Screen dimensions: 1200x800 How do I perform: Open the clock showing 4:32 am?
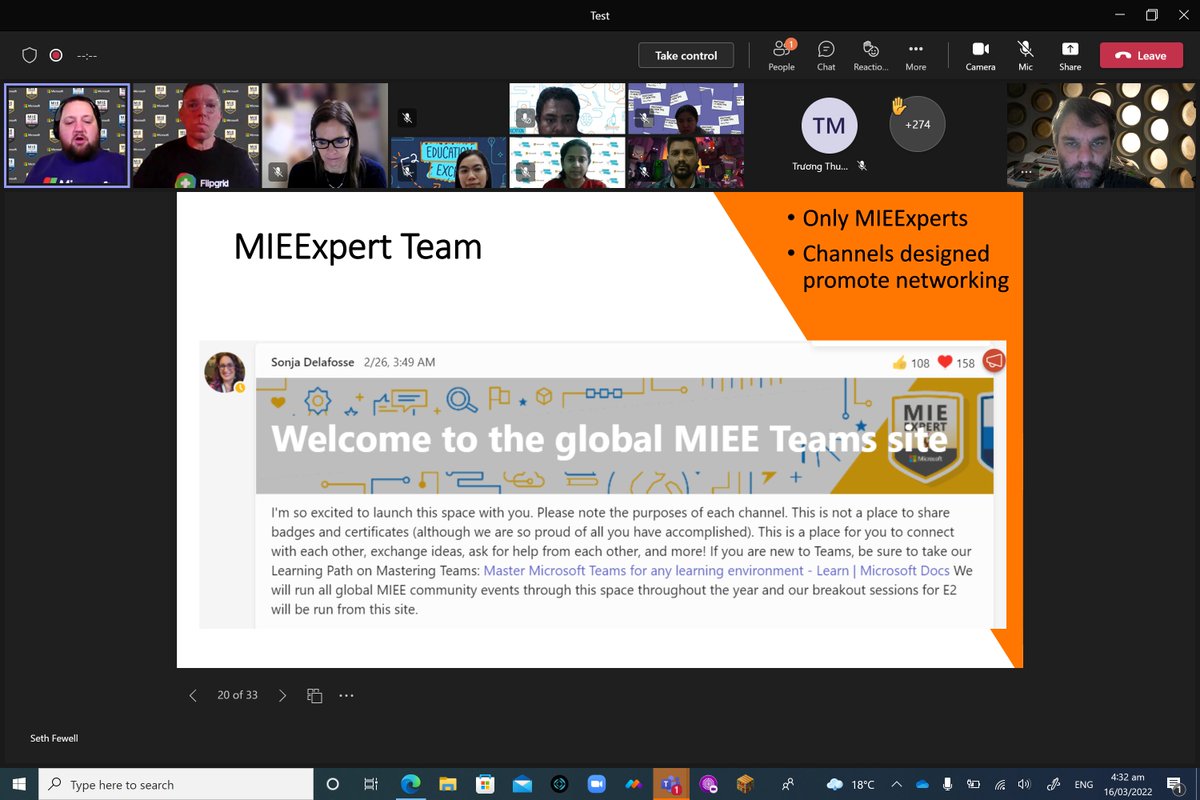(1127, 784)
